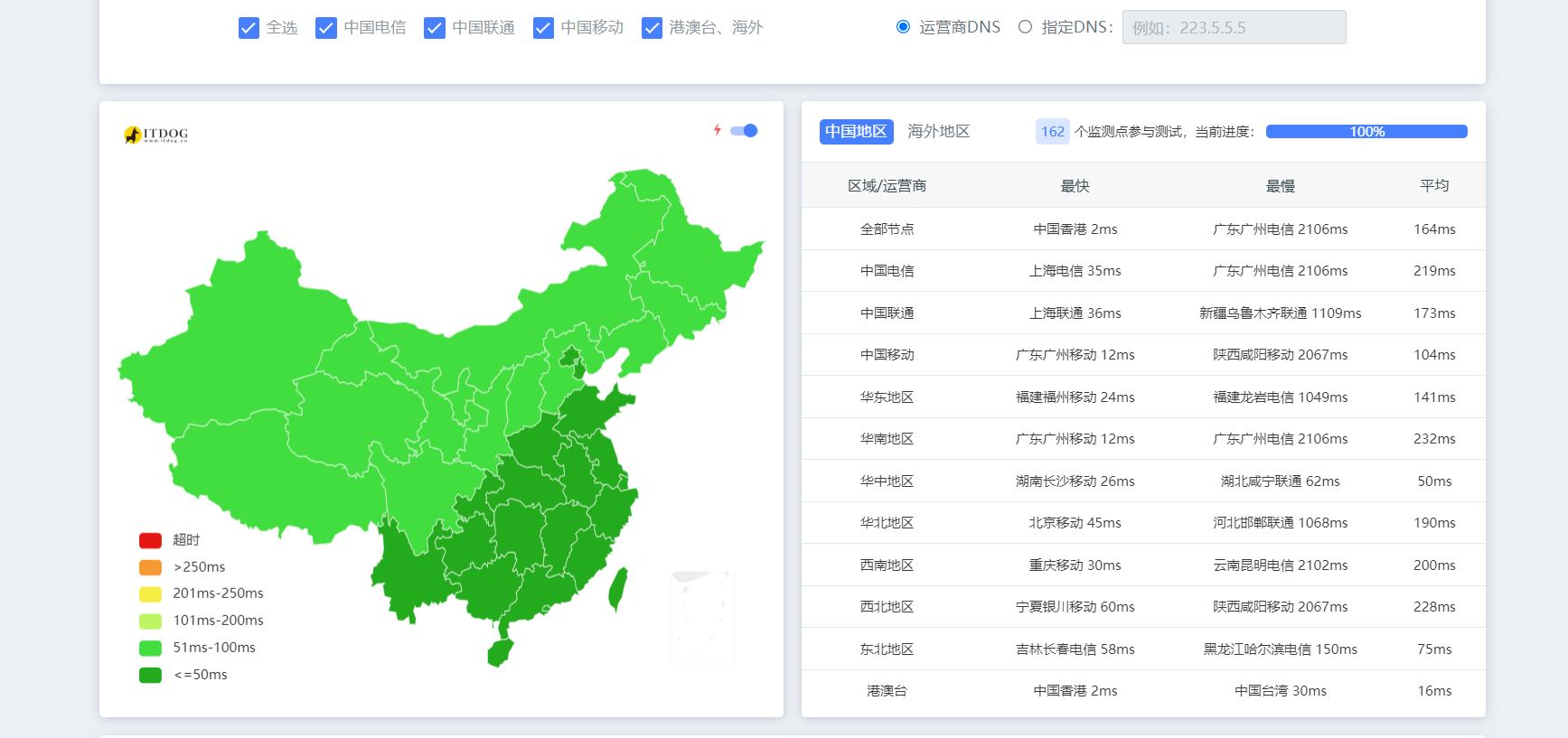Screen dimensions: 1568x738
Task: Select the 华中地区 row label
Action: tap(887, 481)
